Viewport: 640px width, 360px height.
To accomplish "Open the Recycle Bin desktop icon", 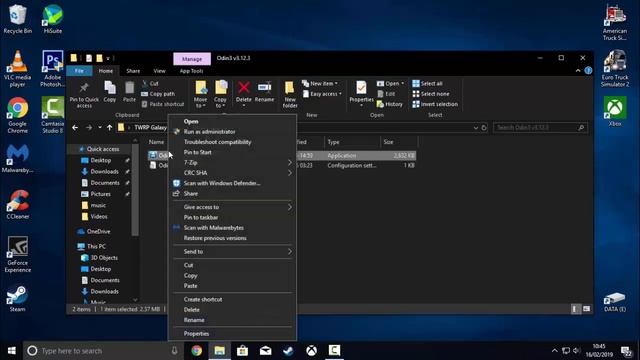I will 18,19.
